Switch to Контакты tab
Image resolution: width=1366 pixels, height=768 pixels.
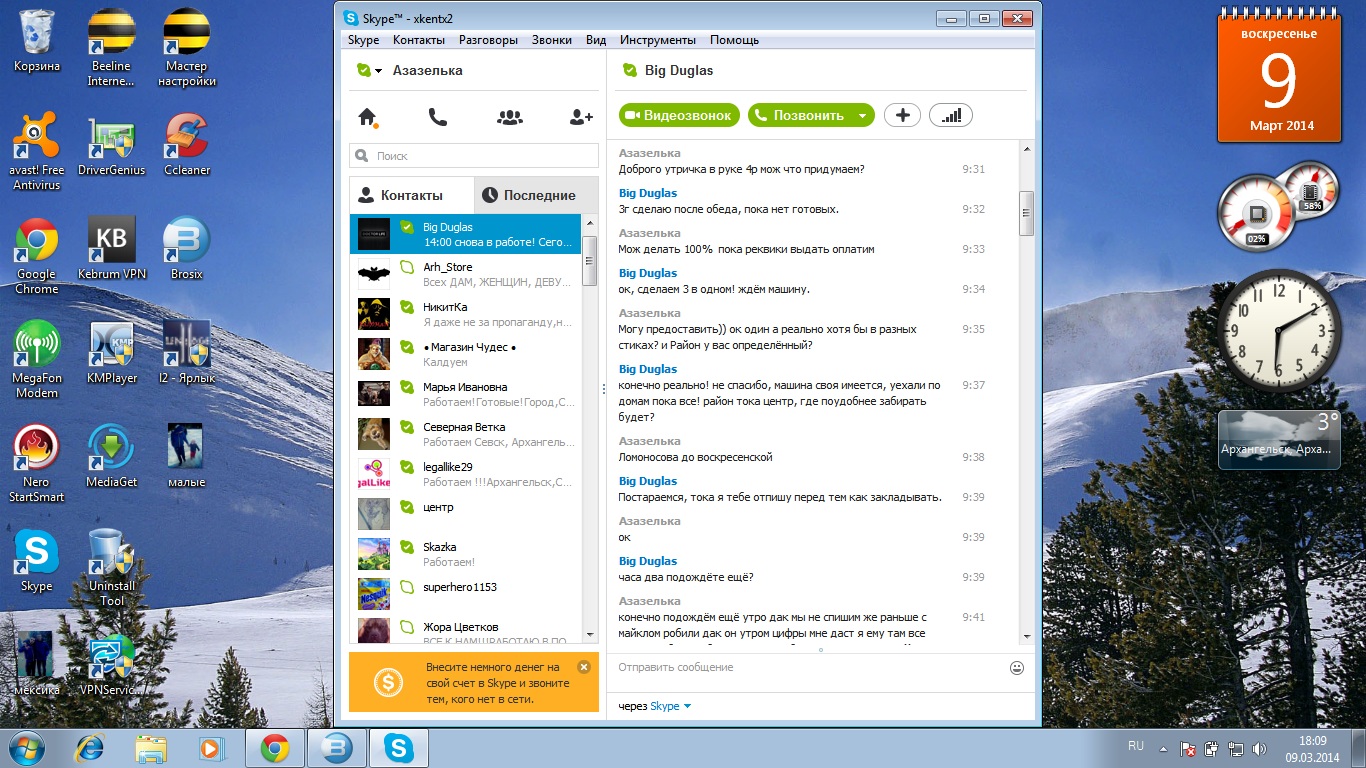411,195
